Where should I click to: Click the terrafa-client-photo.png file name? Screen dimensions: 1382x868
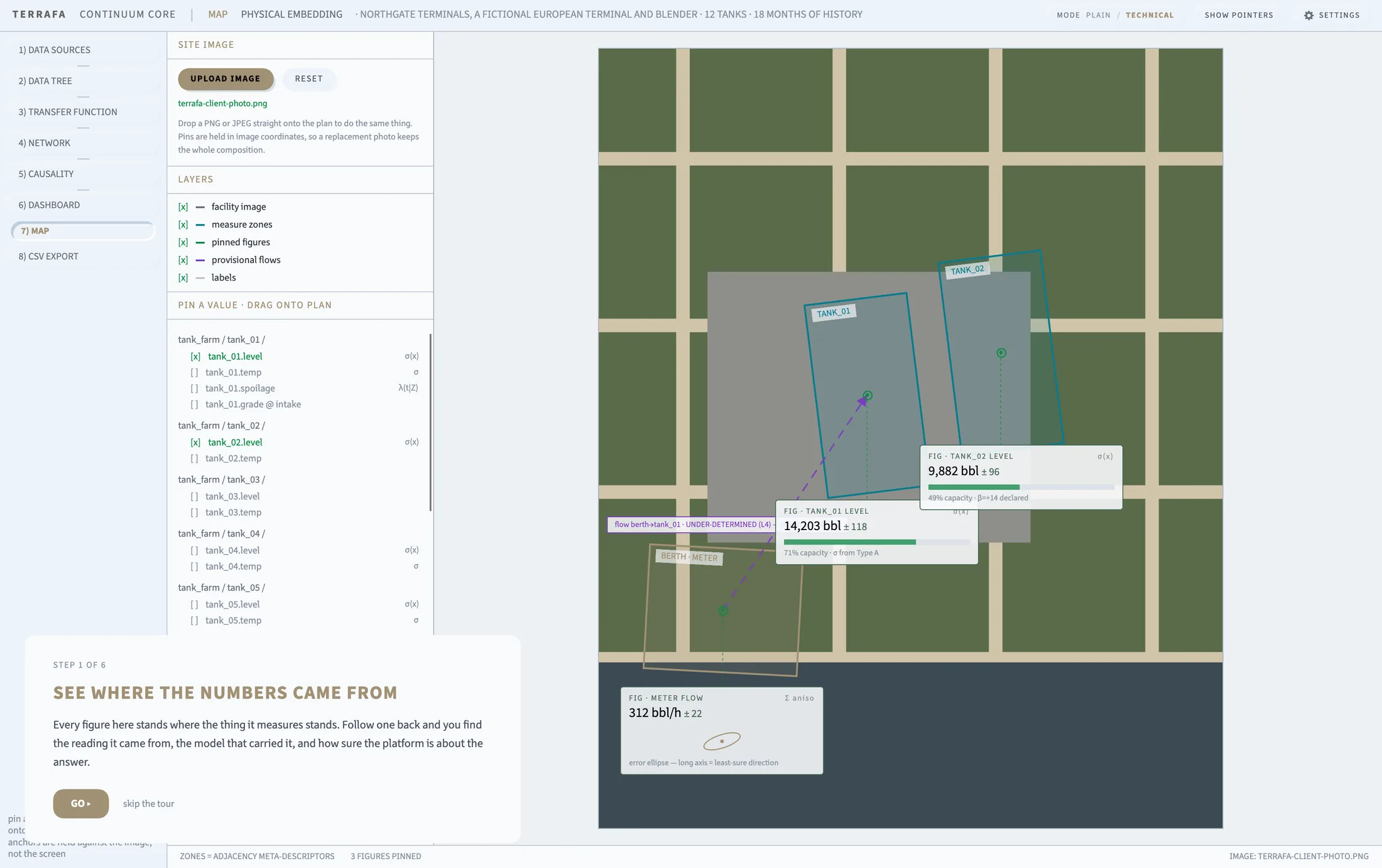(x=222, y=103)
